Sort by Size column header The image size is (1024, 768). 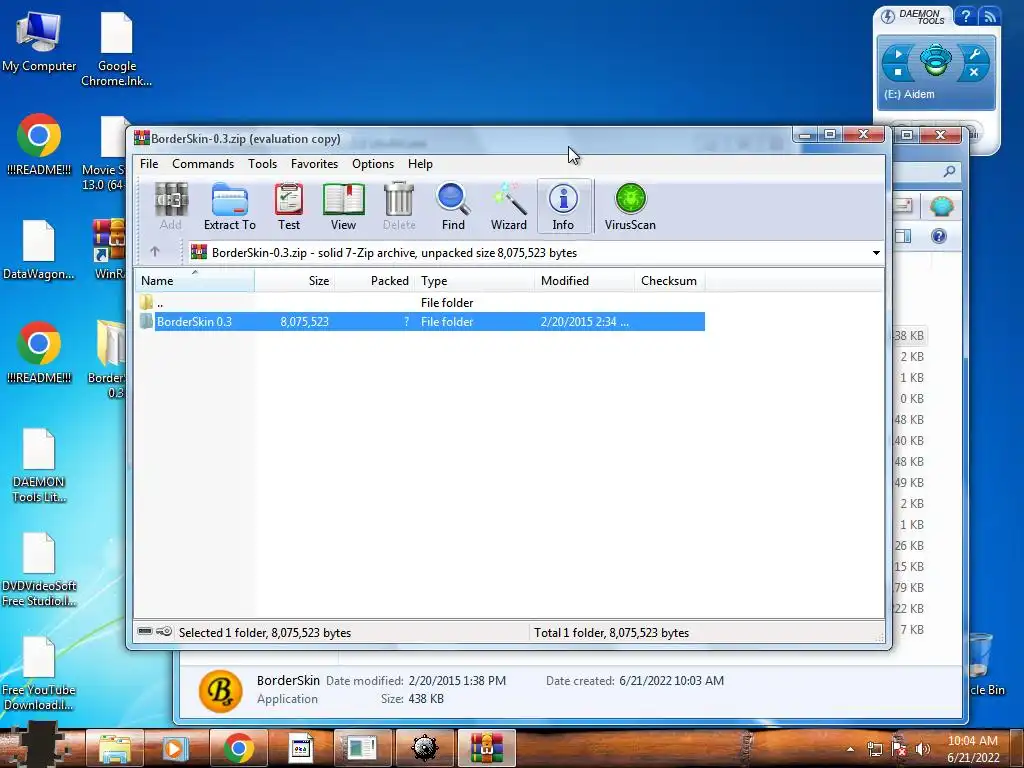pyautogui.click(x=295, y=281)
